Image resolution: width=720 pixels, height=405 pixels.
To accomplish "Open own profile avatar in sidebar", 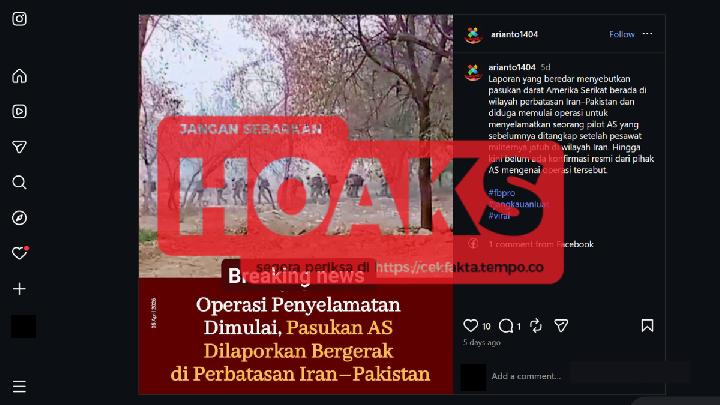I will pos(23,326).
